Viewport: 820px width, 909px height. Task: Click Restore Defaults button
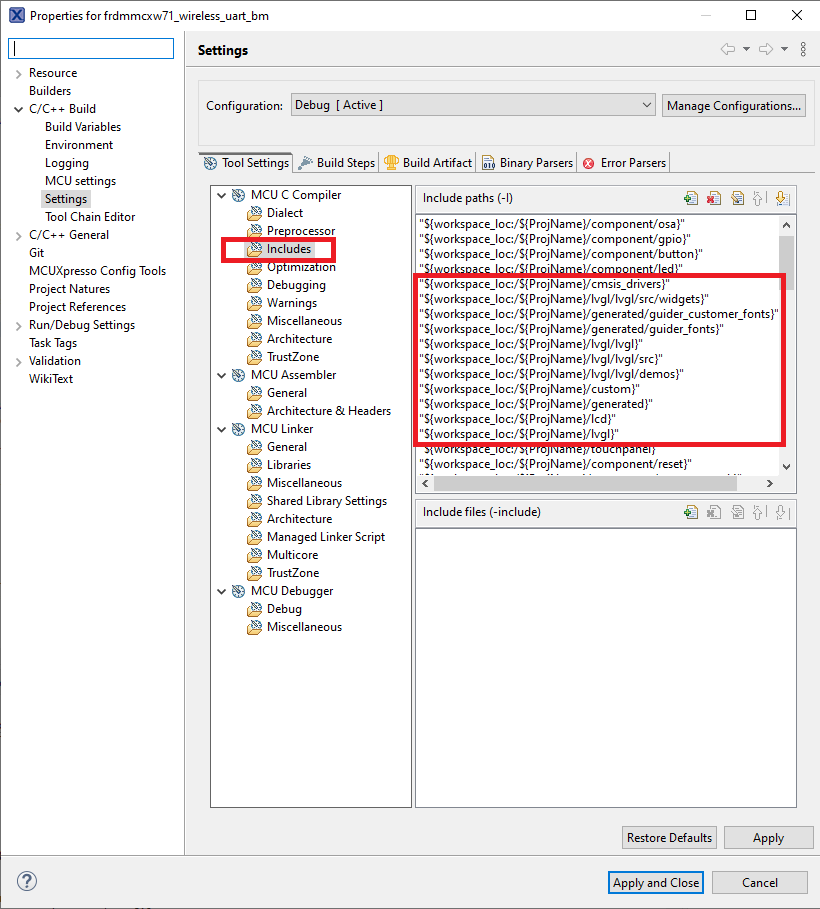point(669,838)
